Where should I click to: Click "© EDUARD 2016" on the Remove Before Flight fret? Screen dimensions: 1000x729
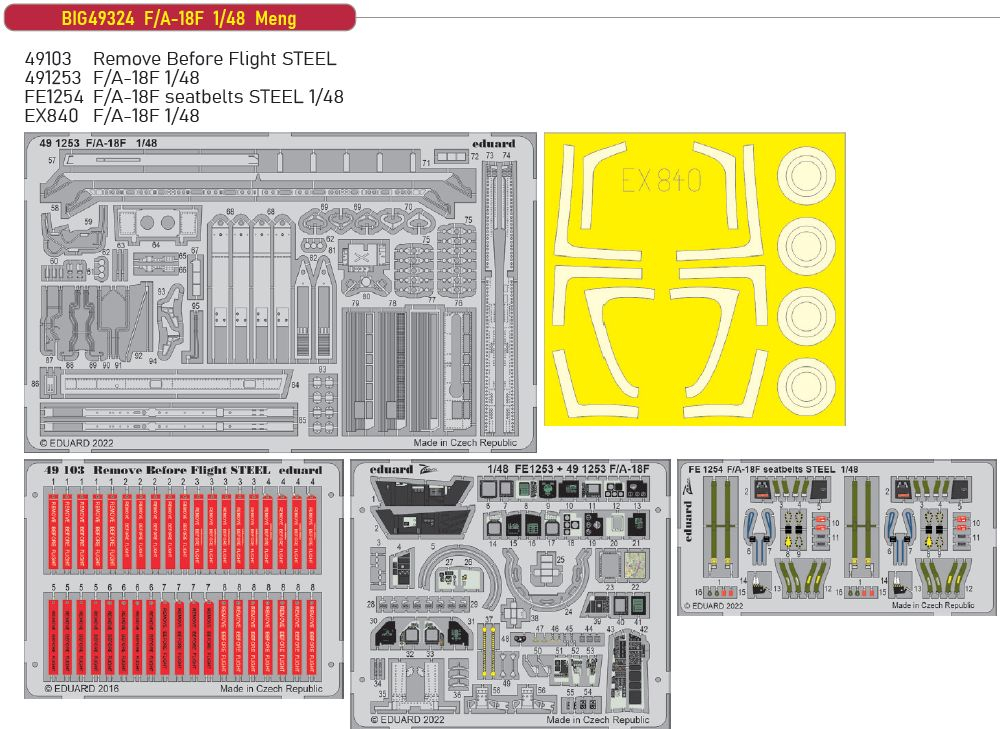[x=82, y=689]
